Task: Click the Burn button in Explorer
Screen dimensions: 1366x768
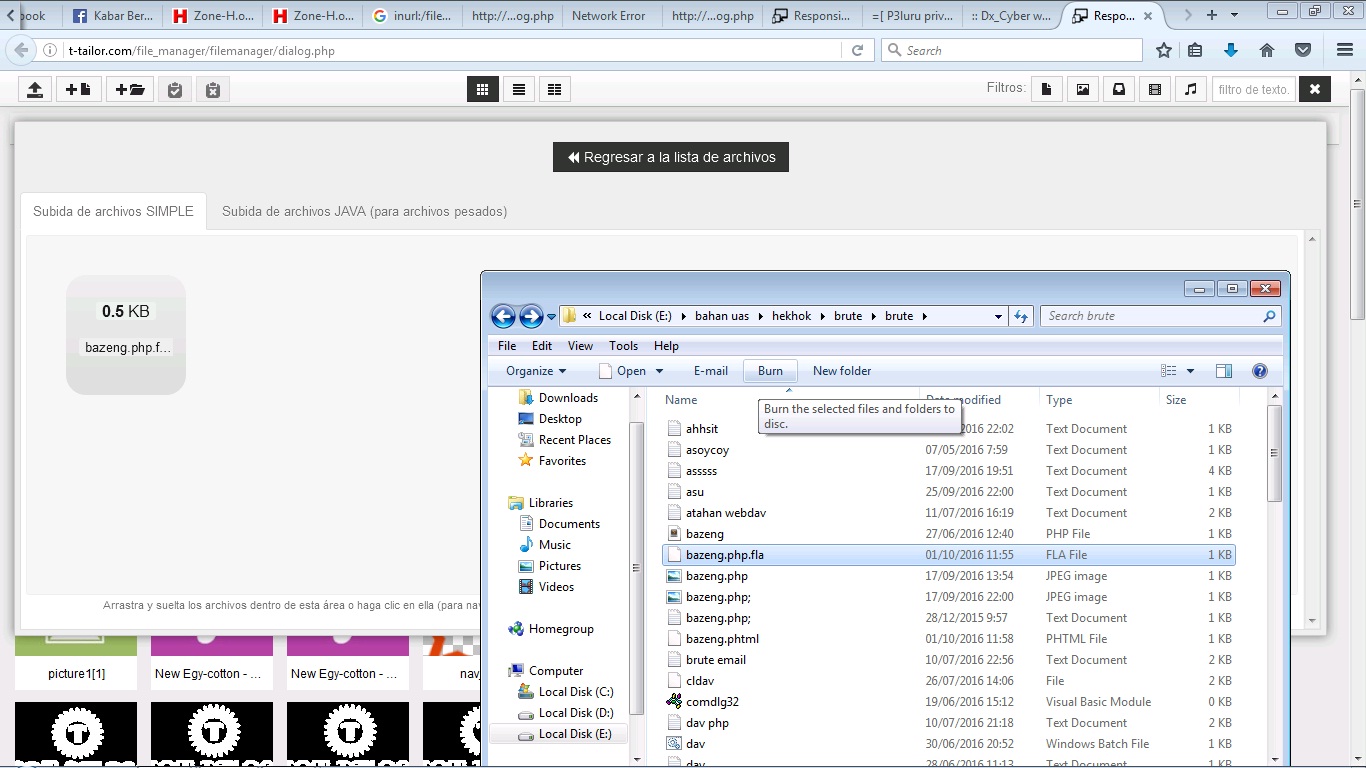Action: 770,371
